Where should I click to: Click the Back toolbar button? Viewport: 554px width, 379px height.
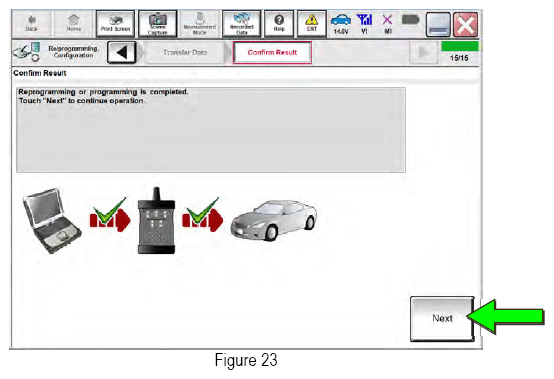(x=32, y=24)
